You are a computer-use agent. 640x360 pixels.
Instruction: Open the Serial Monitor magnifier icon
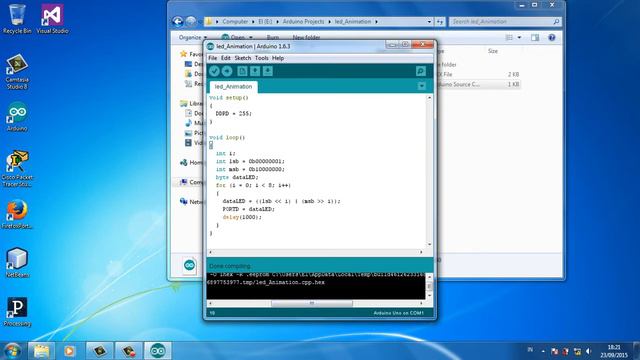421,71
